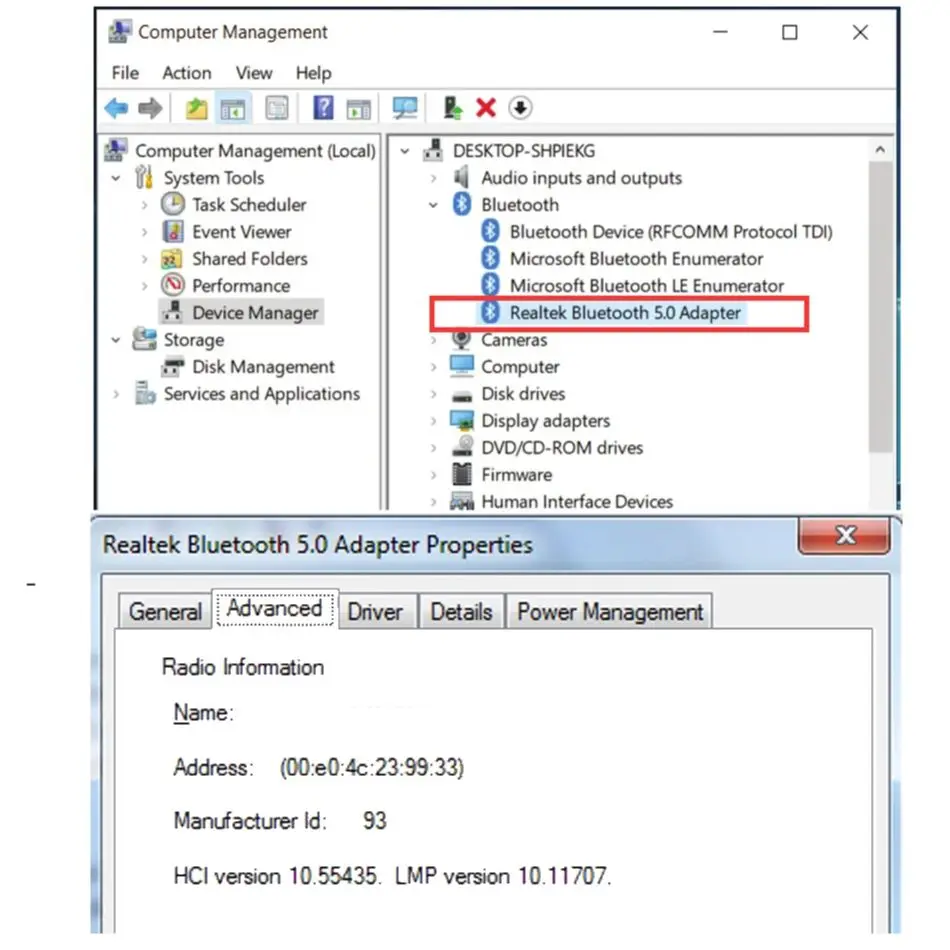
Task: Click the HCI version 10.55435 text
Action: point(277,876)
